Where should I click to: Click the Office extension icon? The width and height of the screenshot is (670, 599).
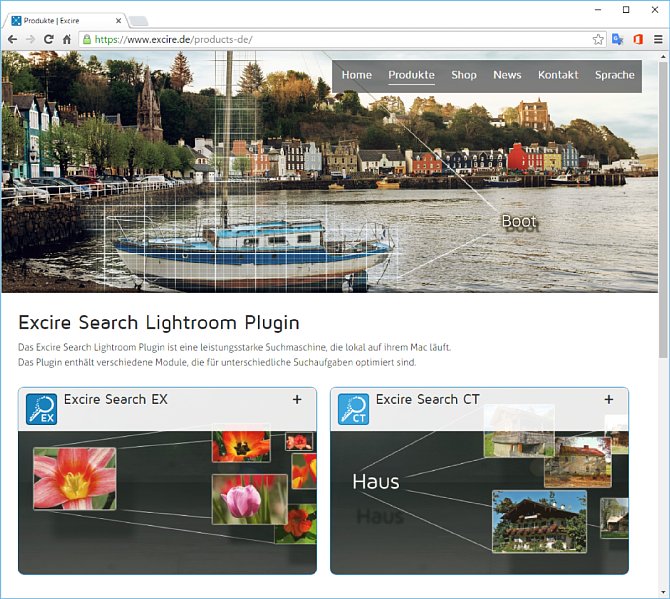tap(637, 39)
